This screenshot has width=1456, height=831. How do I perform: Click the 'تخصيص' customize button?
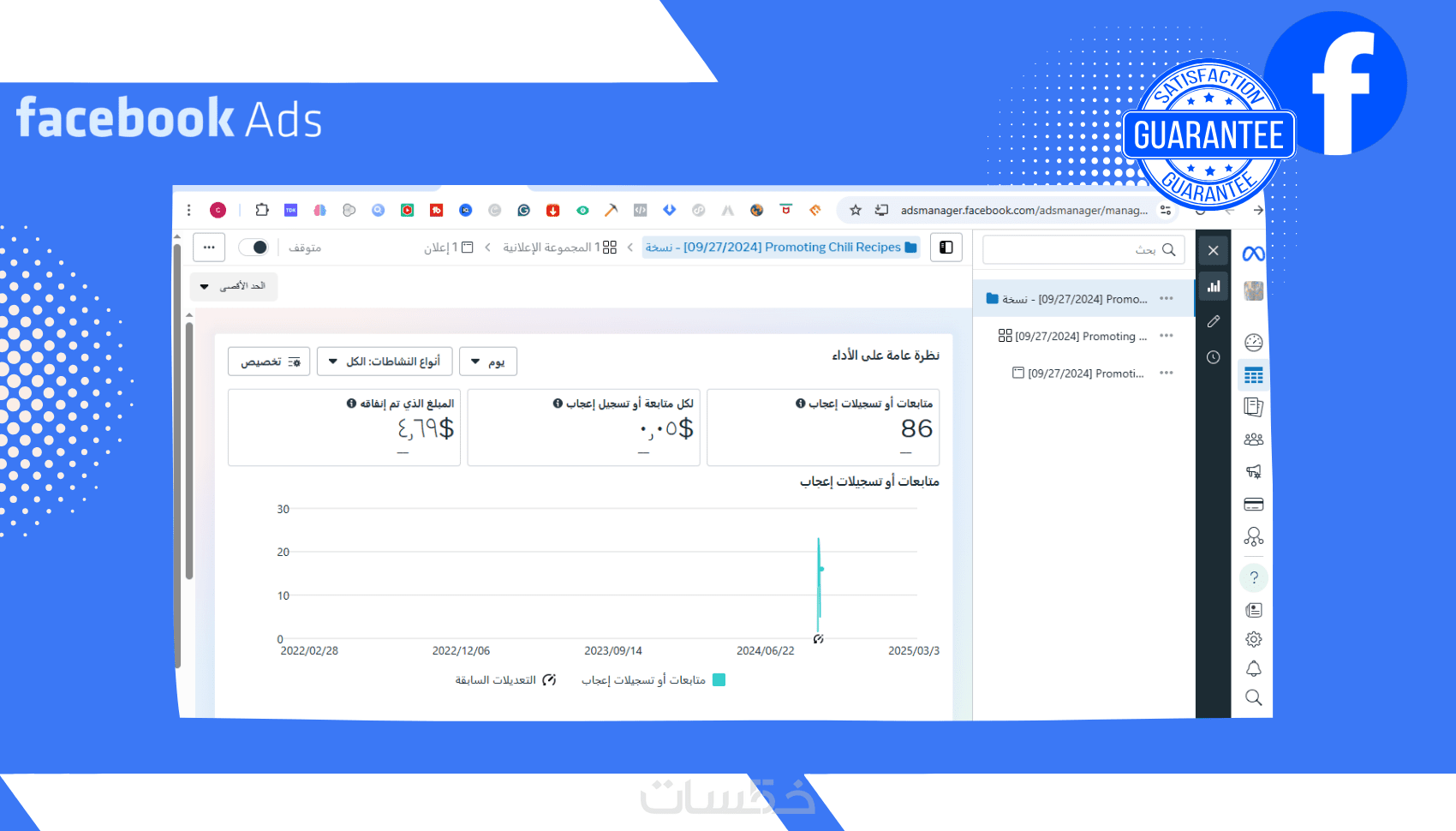click(269, 362)
